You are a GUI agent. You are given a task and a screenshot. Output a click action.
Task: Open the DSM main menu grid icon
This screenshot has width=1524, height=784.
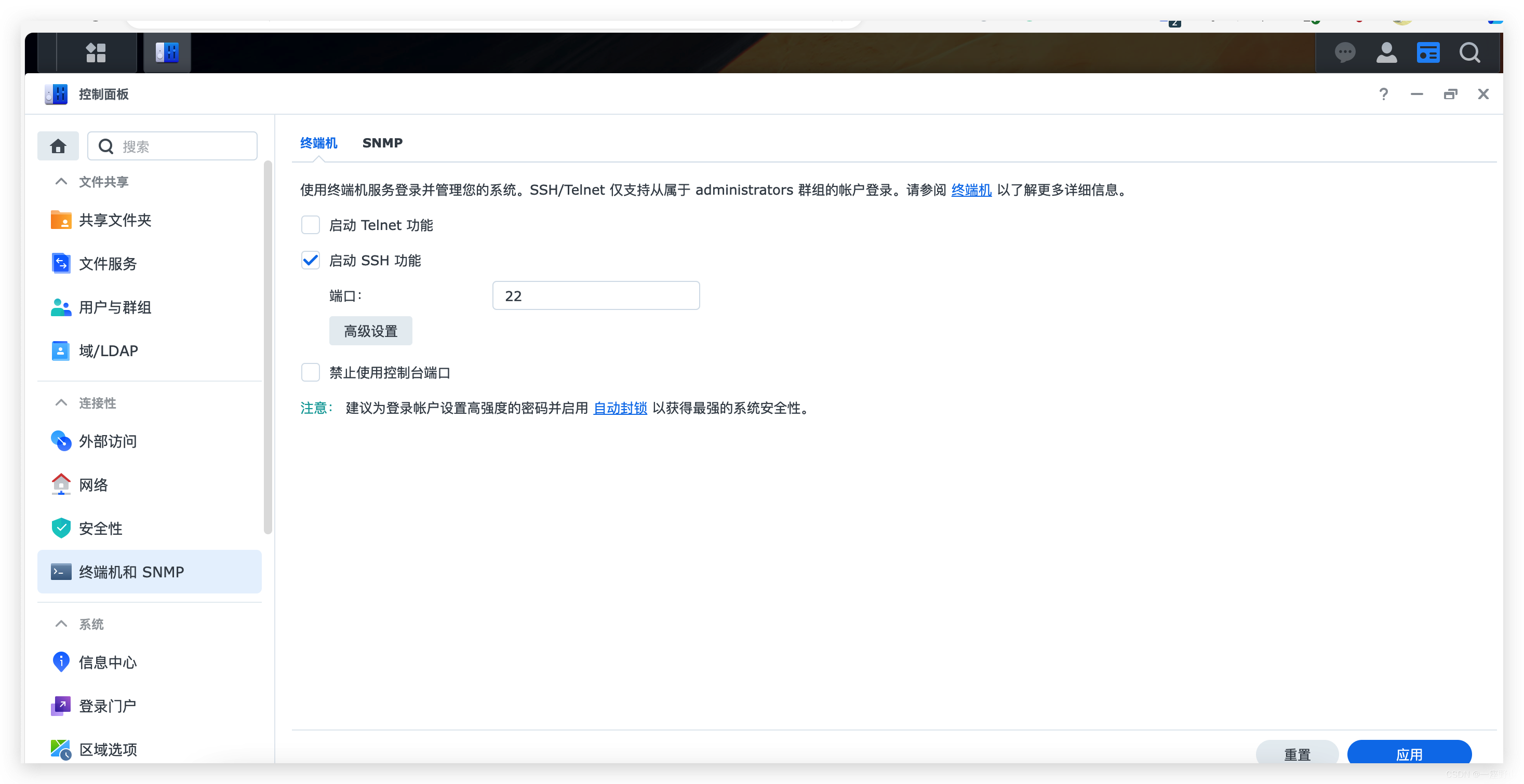pyautogui.click(x=96, y=52)
